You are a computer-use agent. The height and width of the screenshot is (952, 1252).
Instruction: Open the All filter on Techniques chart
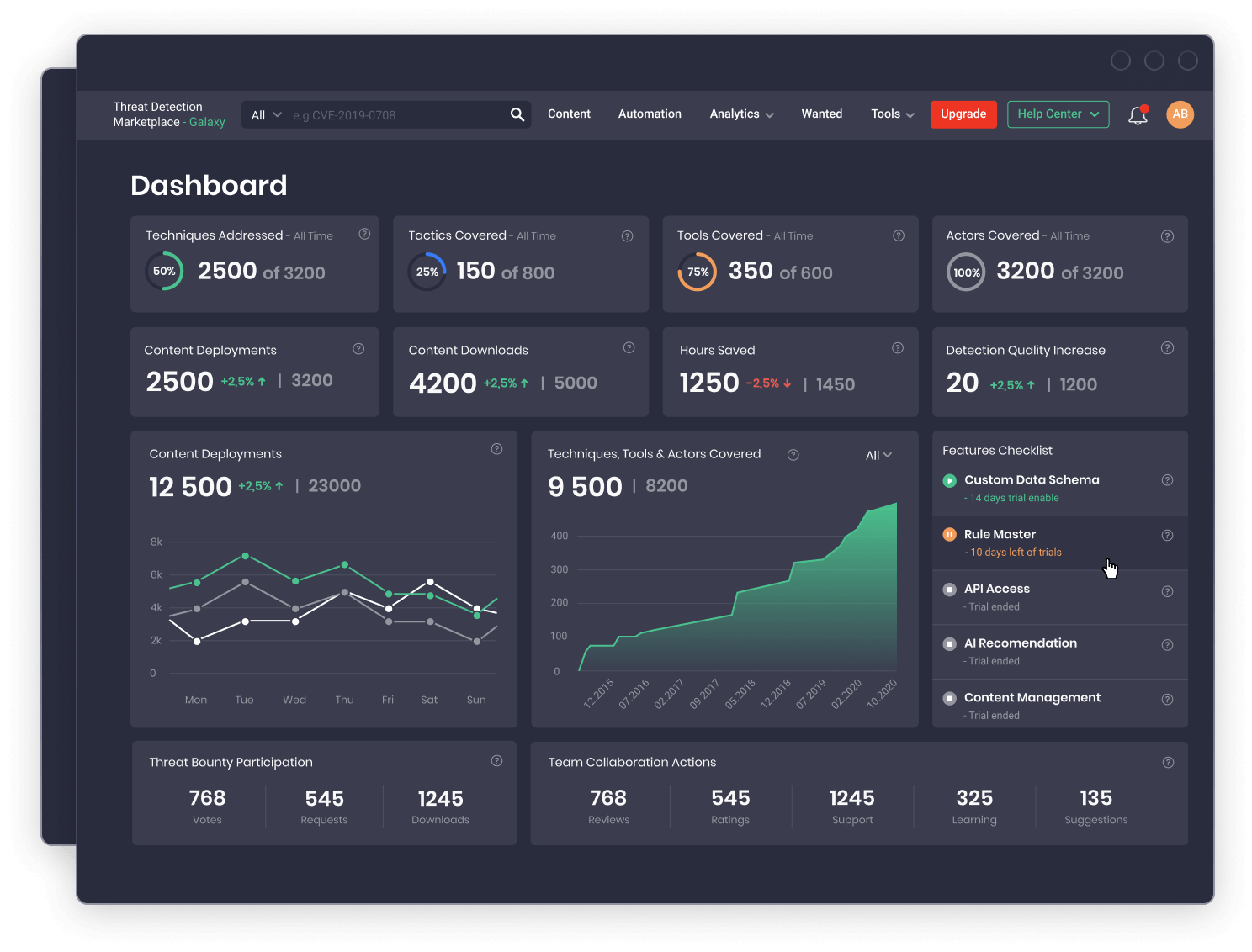pos(878,455)
